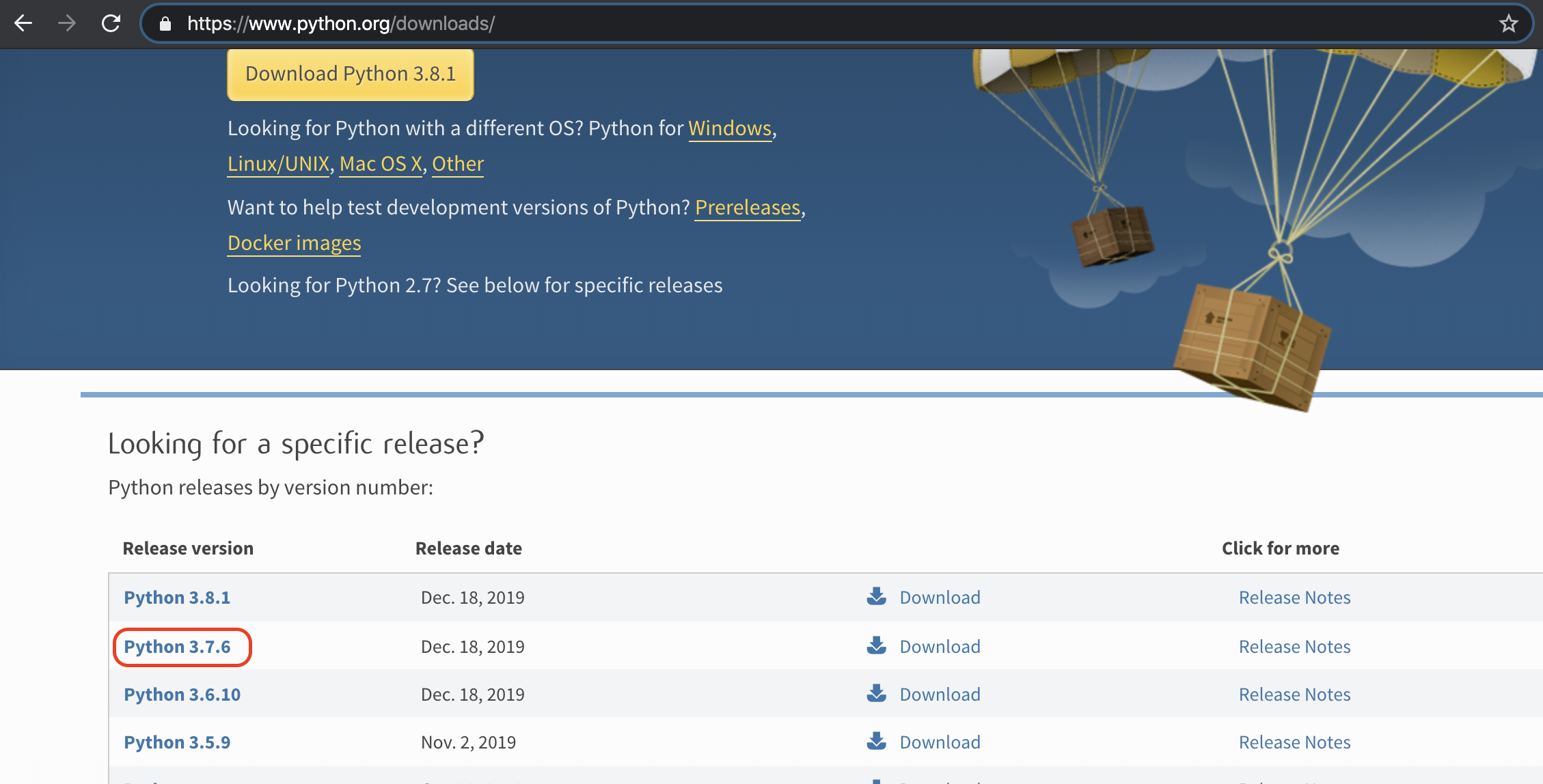
Task: Click the browser back arrow icon
Action: 23,24
